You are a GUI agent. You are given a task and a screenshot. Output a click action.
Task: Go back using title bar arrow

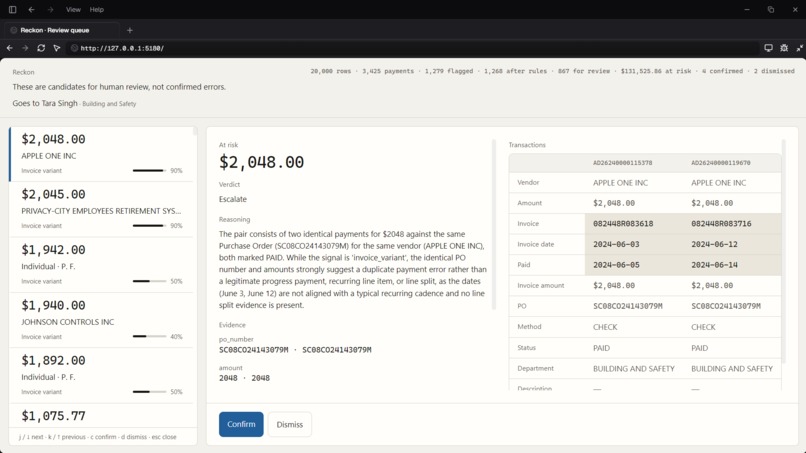31,9
